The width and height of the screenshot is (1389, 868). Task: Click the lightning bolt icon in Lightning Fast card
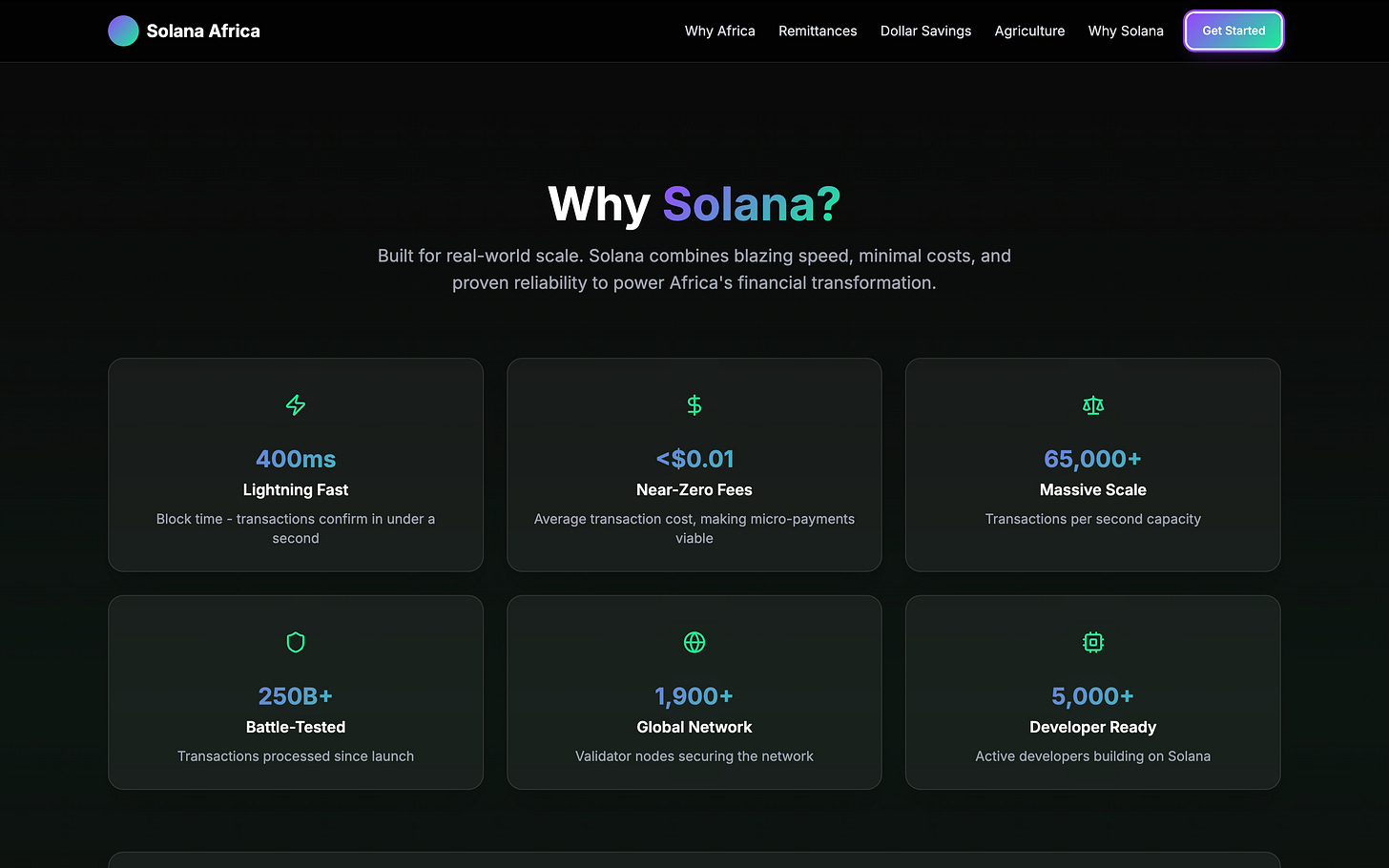pyautogui.click(x=296, y=405)
